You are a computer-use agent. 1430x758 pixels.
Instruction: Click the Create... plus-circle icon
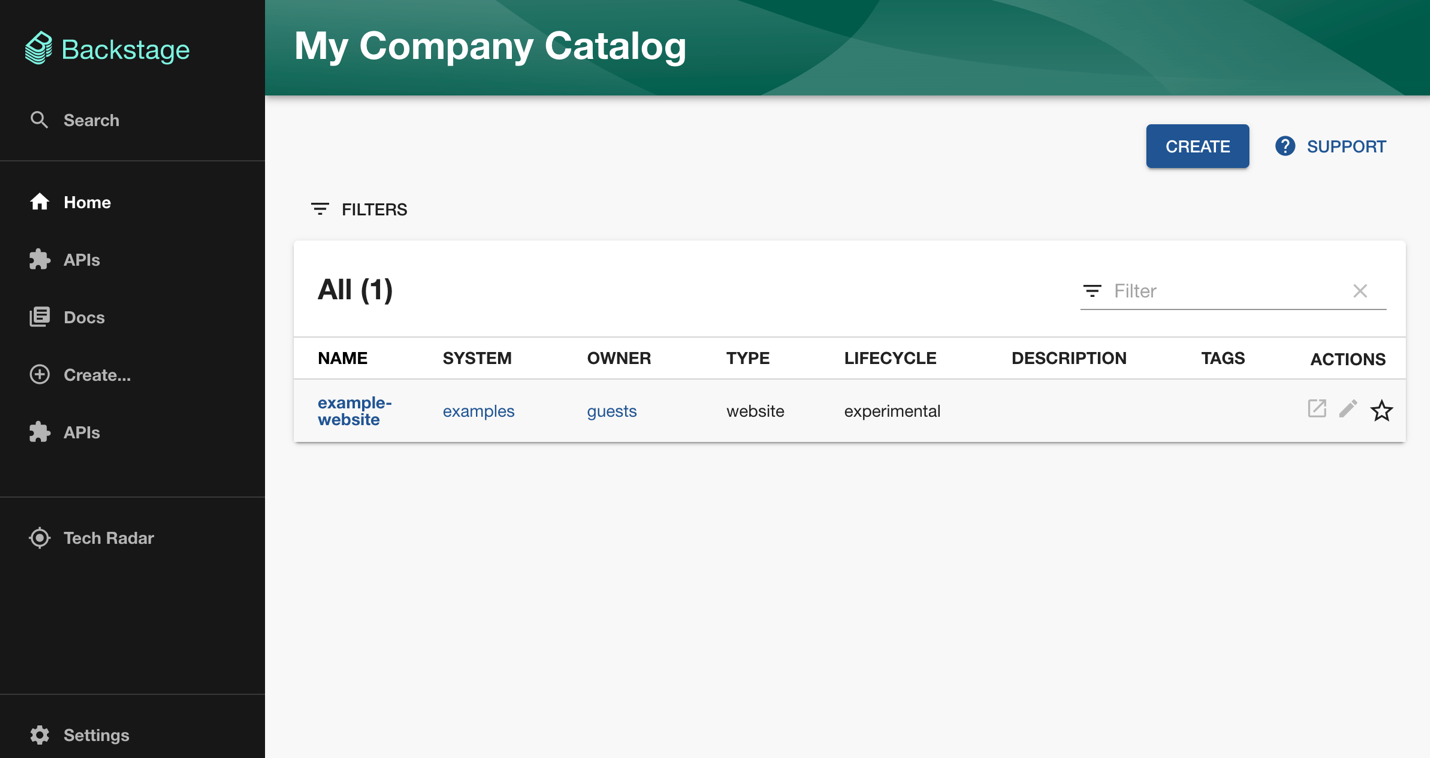40,375
